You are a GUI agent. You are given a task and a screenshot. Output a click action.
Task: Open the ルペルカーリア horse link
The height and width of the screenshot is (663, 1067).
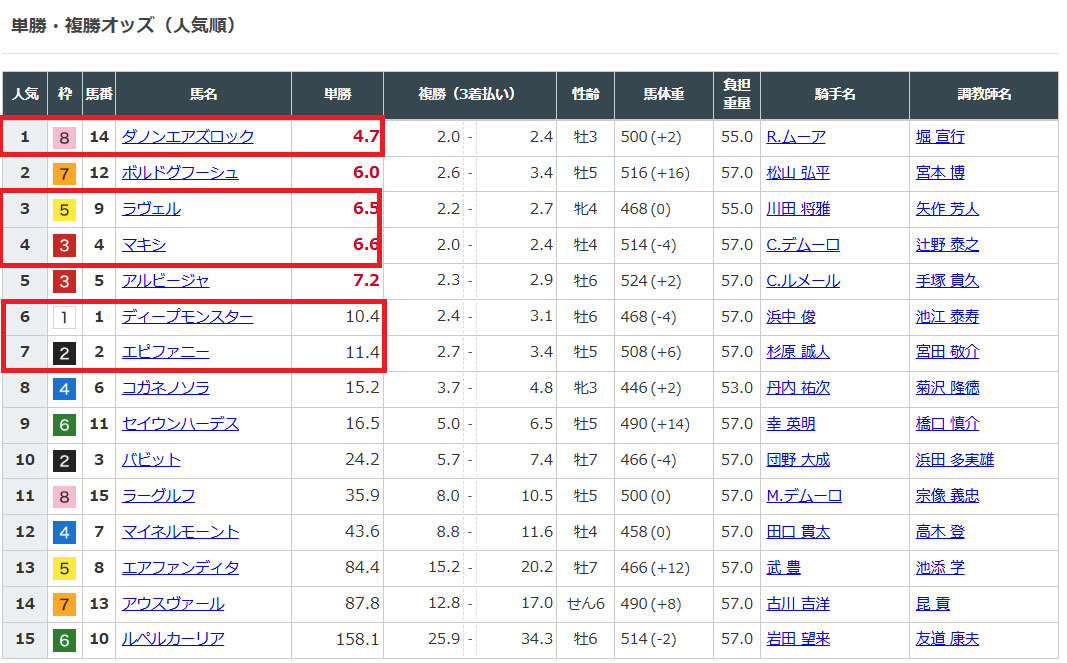point(172,639)
